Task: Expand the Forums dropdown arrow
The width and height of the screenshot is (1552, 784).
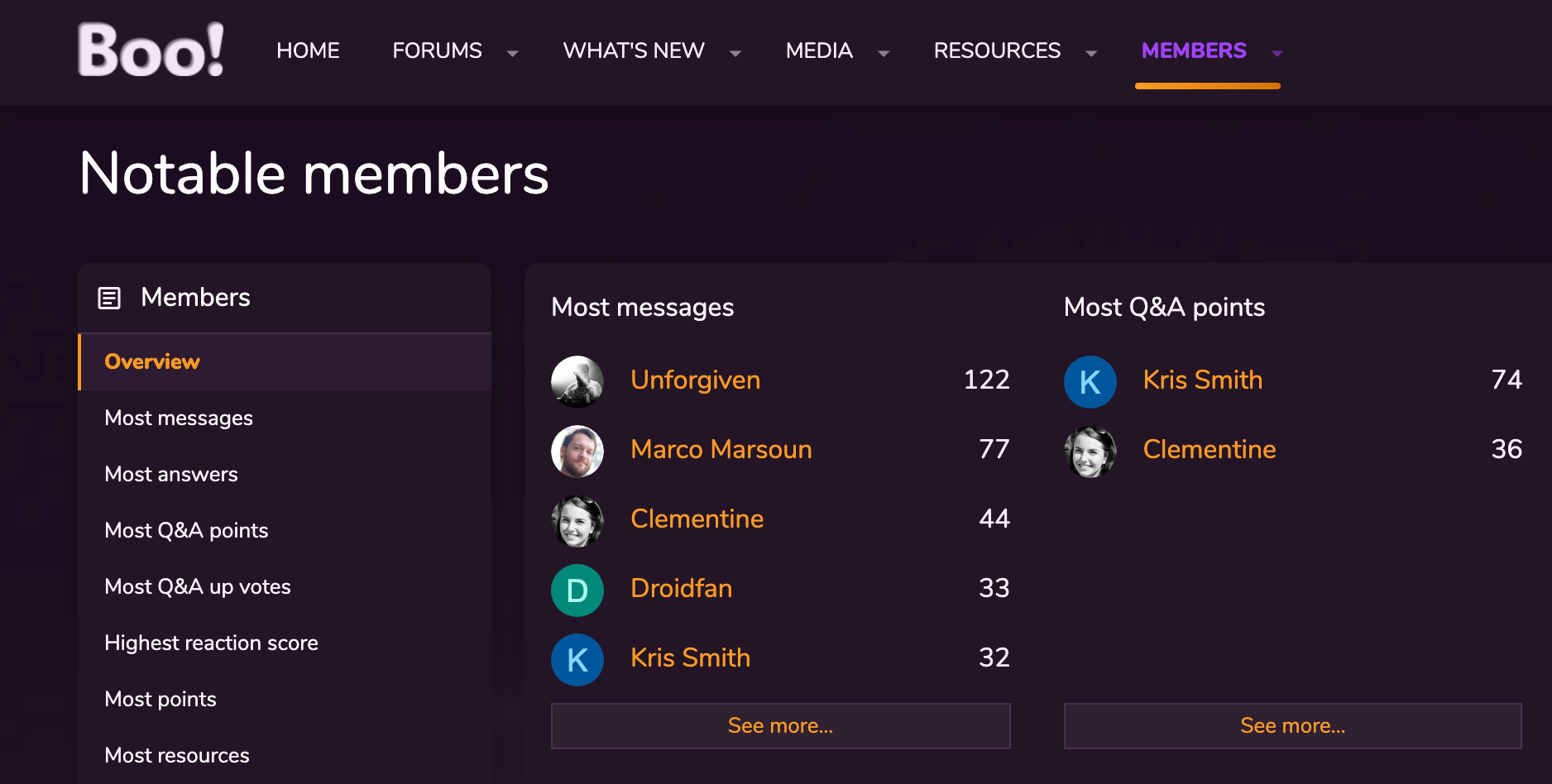Action: click(513, 53)
